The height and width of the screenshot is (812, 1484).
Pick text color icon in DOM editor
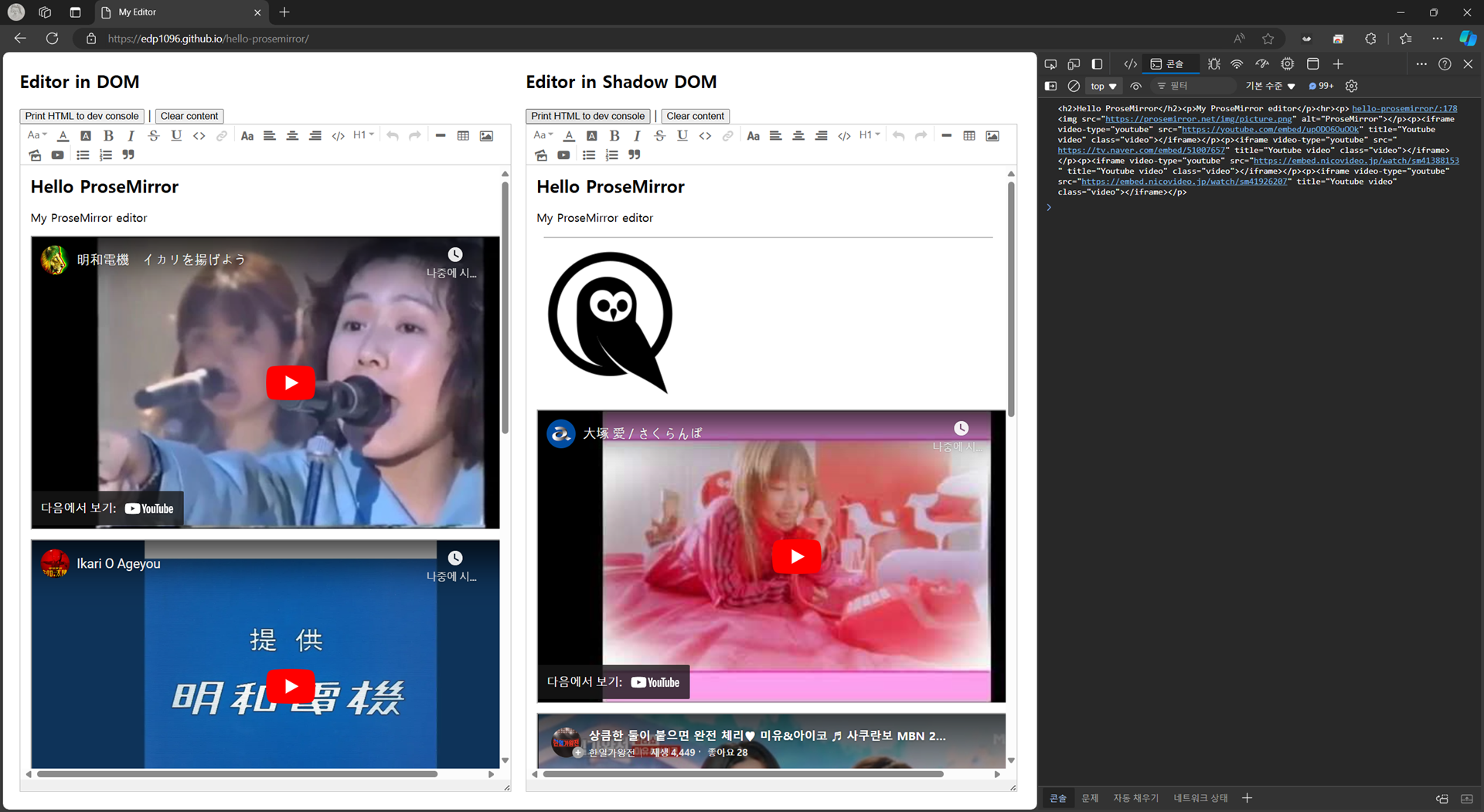[x=63, y=136]
